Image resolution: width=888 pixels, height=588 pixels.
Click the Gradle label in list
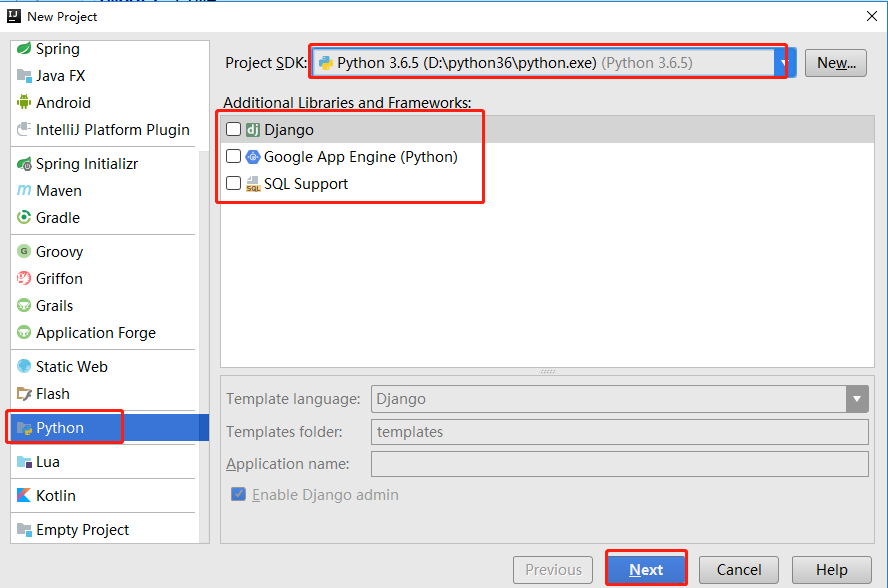click(58, 218)
